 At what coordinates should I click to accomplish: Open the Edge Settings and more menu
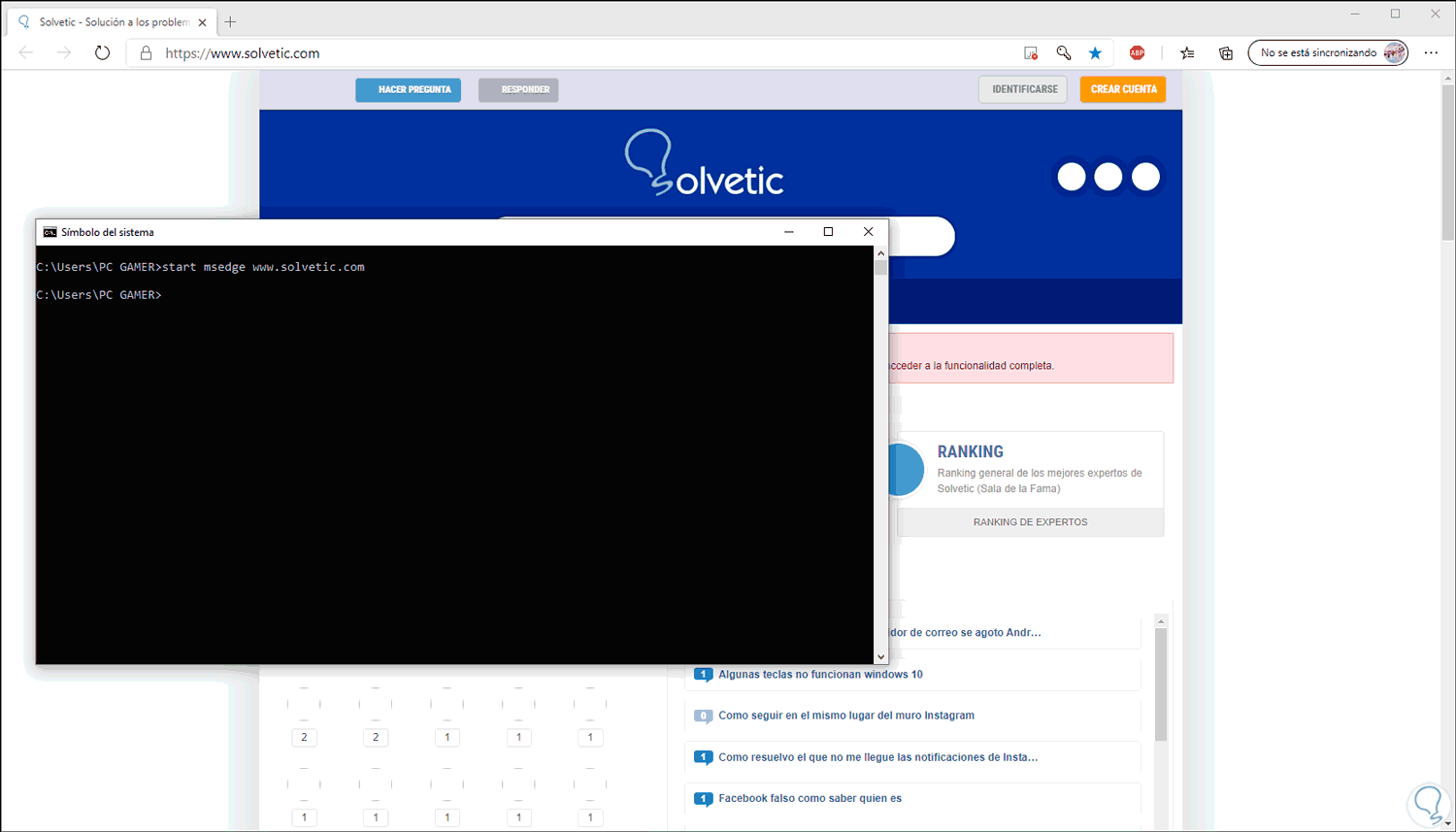tap(1431, 53)
